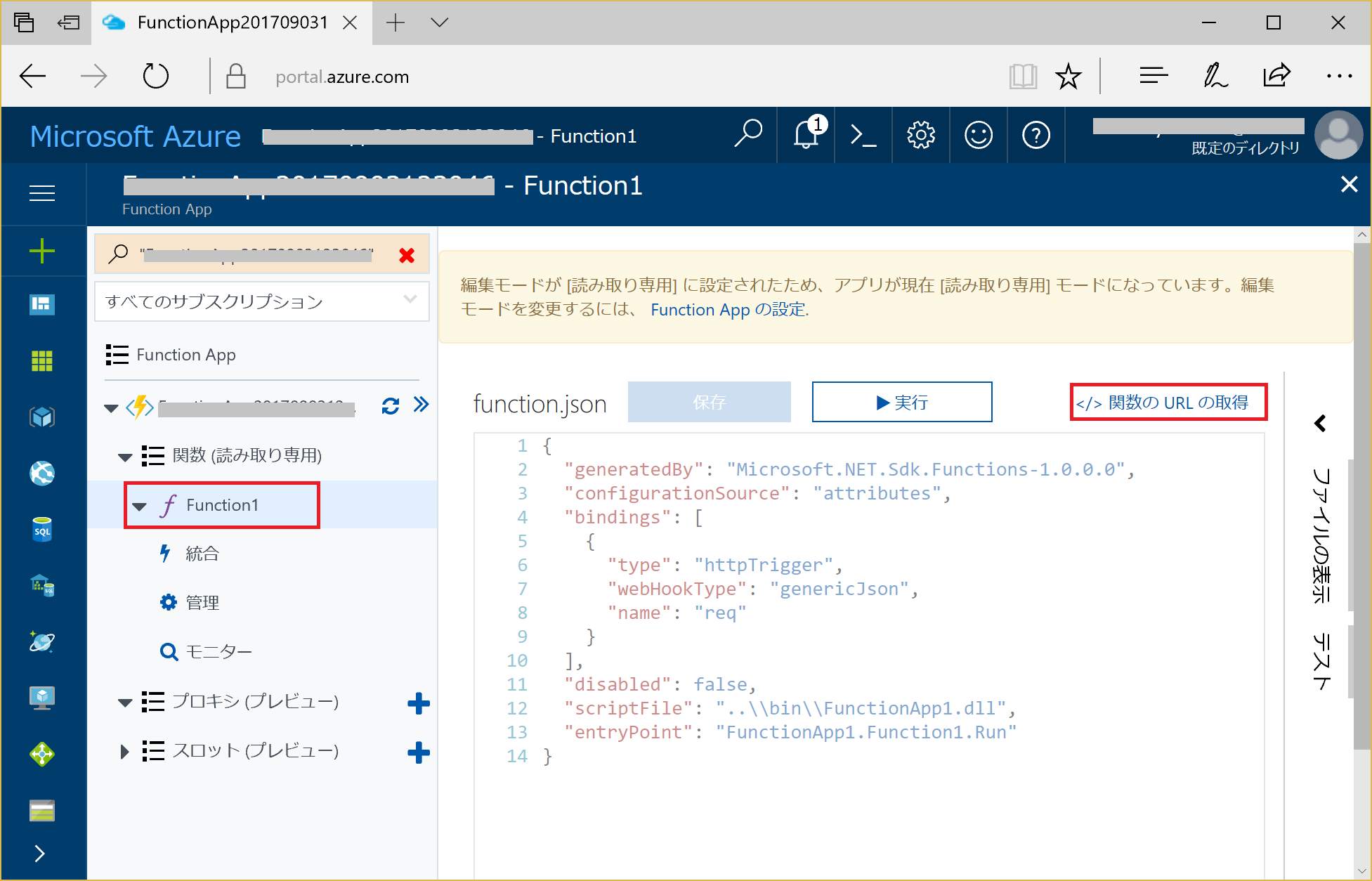Expand the スロット (プレビュー) node
This screenshot has height=881, width=1372.
125,751
